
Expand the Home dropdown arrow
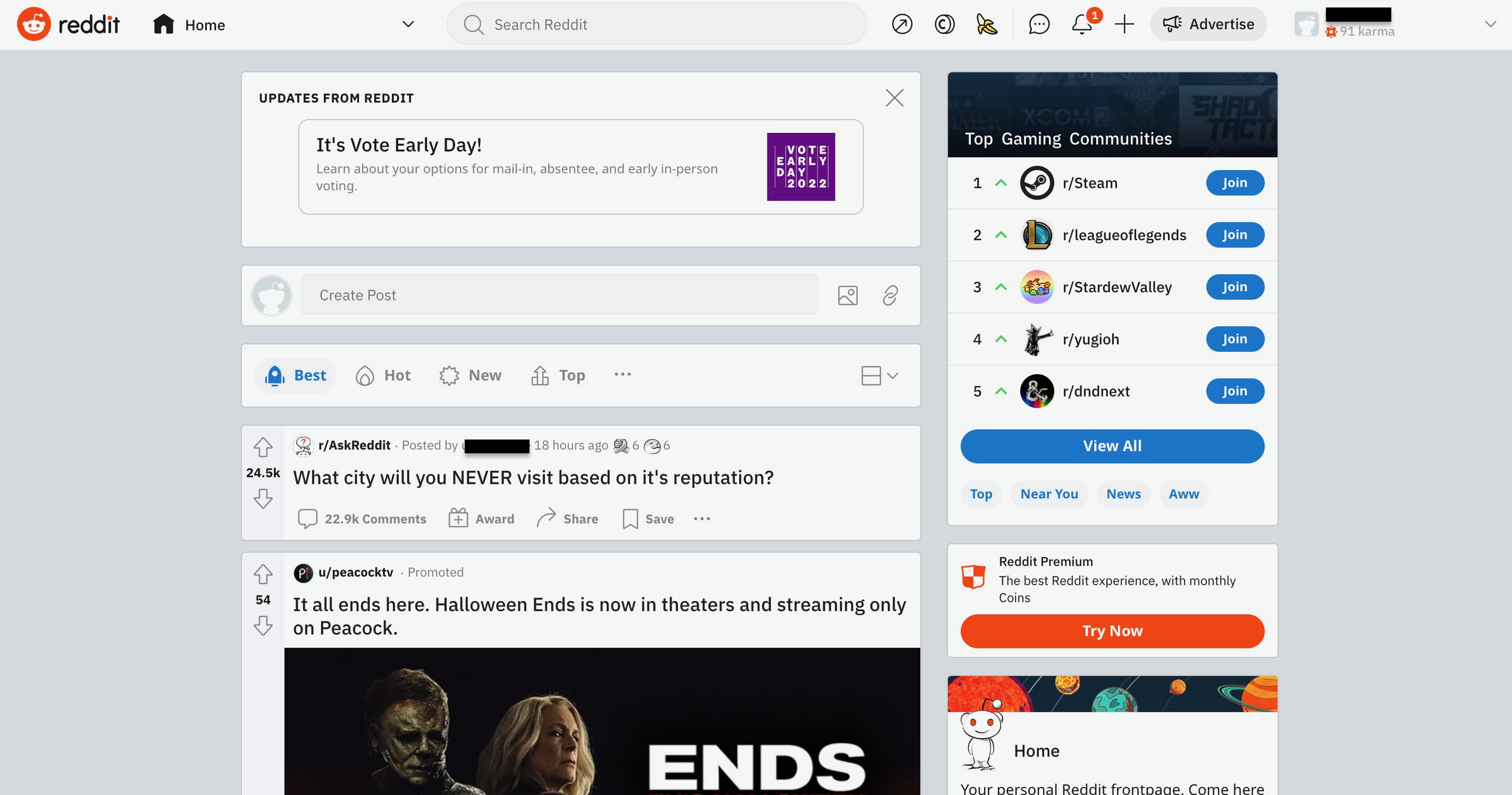tap(408, 23)
